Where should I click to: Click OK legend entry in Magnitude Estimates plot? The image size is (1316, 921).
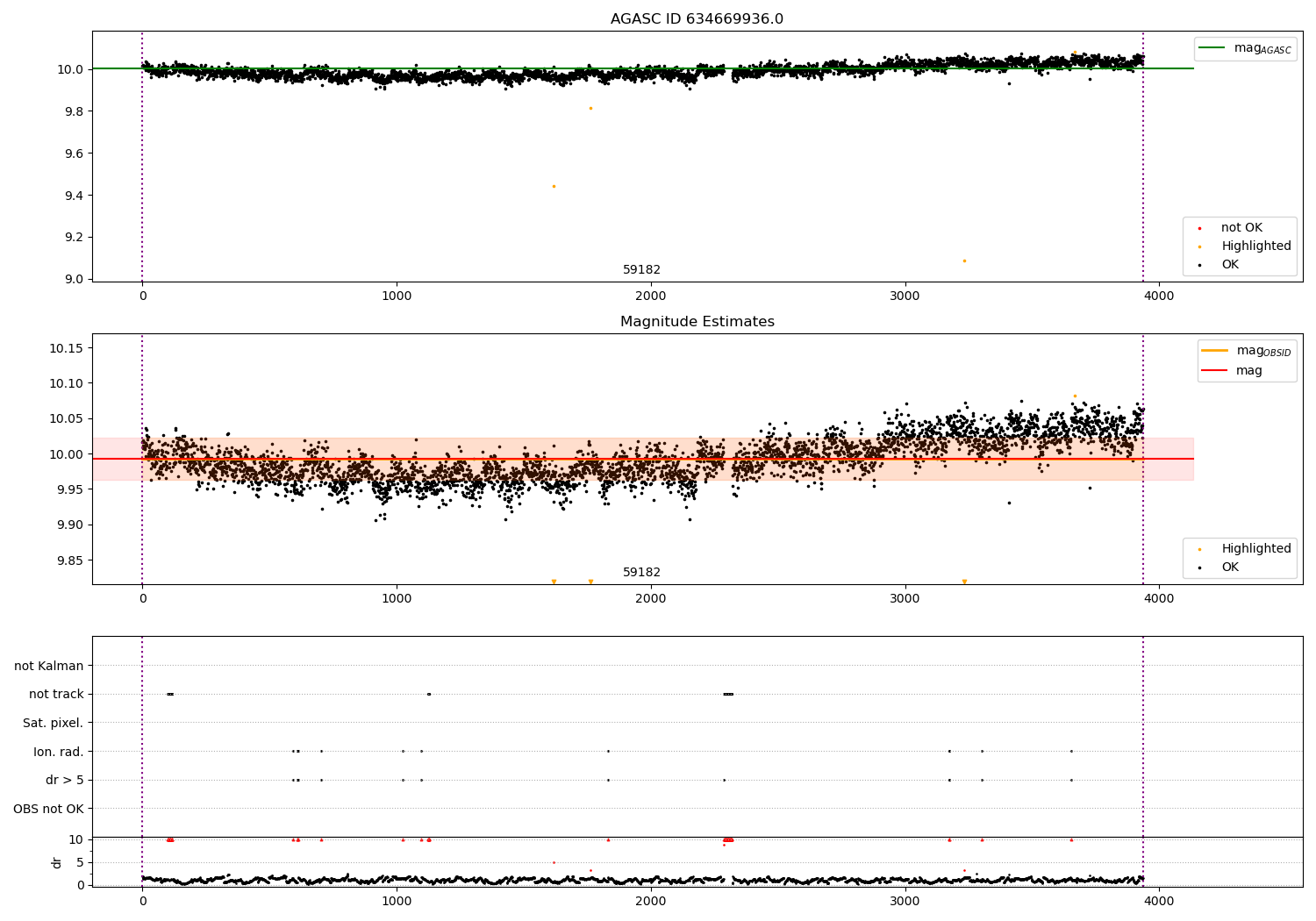[1230, 568]
